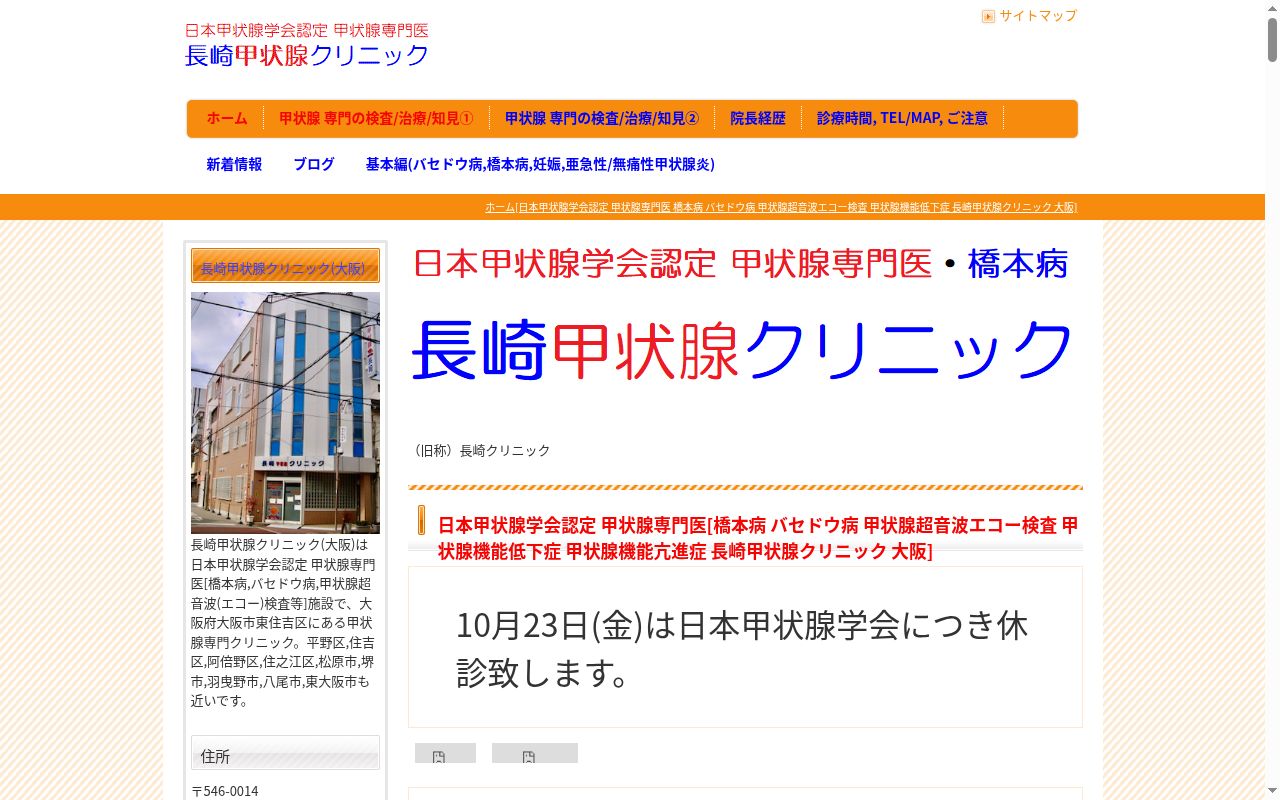Screen dimensions: 1280x800
Task: Go to 院長経歴 page
Action: [758, 118]
